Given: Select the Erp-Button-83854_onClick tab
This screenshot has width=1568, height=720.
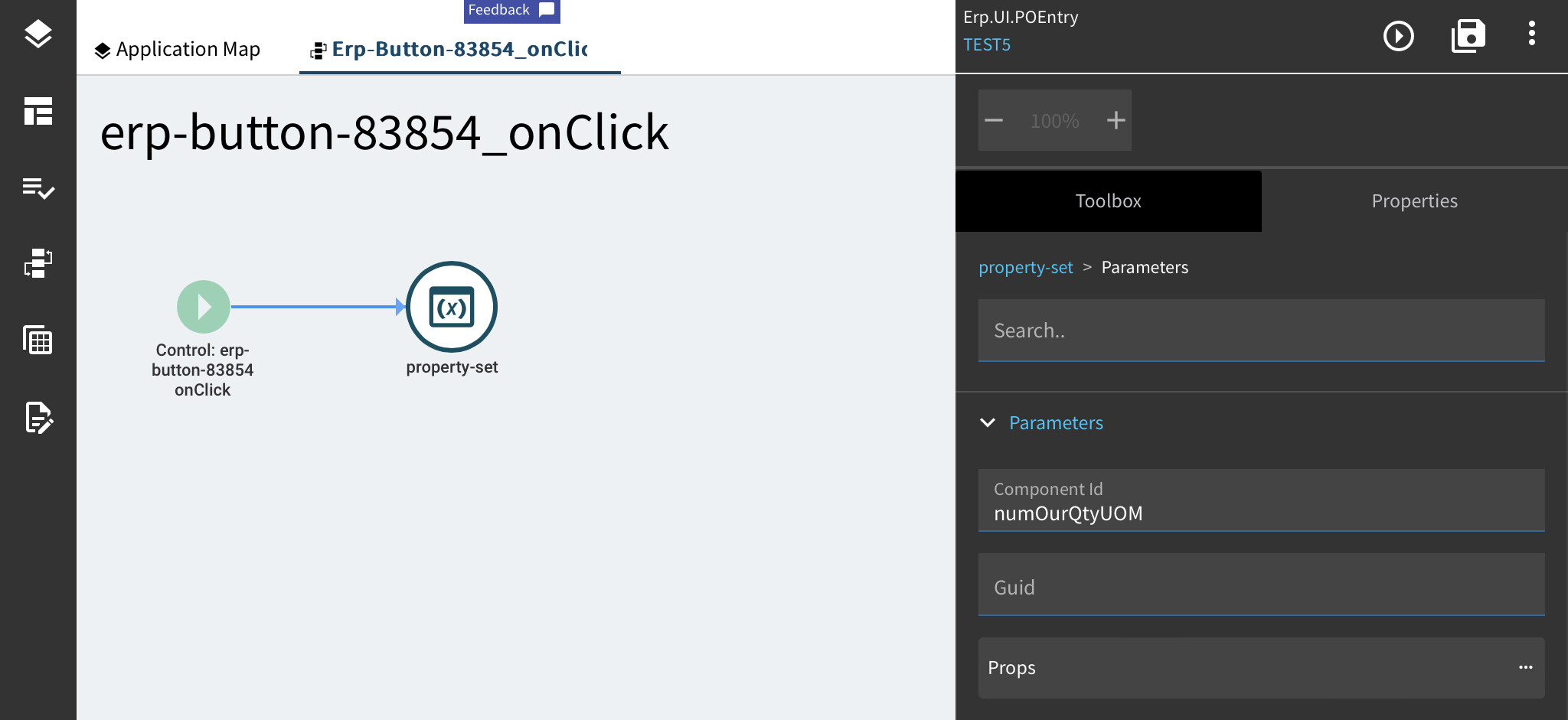Looking at the screenshot, I should (x=459, y=50).
